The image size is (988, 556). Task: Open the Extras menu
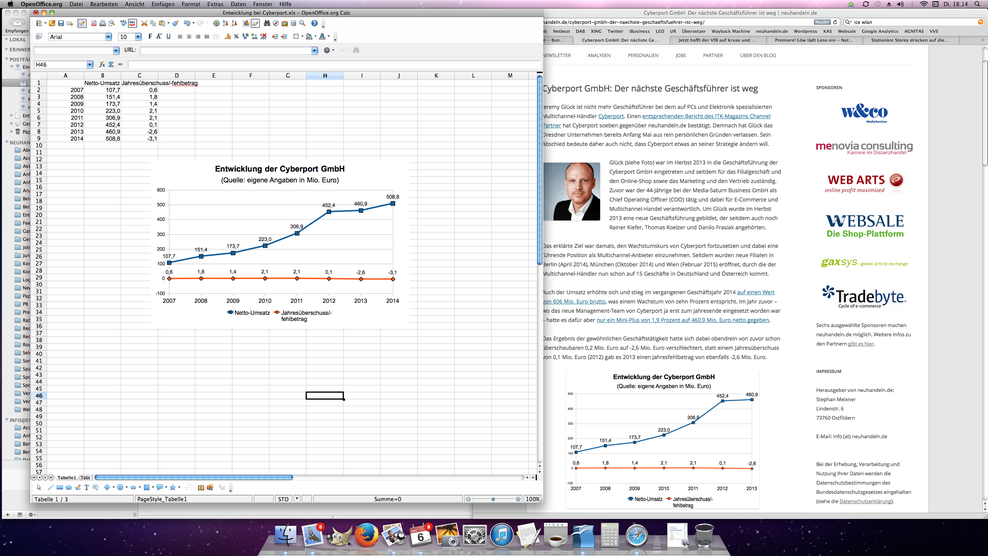click(x=215, y=4)
